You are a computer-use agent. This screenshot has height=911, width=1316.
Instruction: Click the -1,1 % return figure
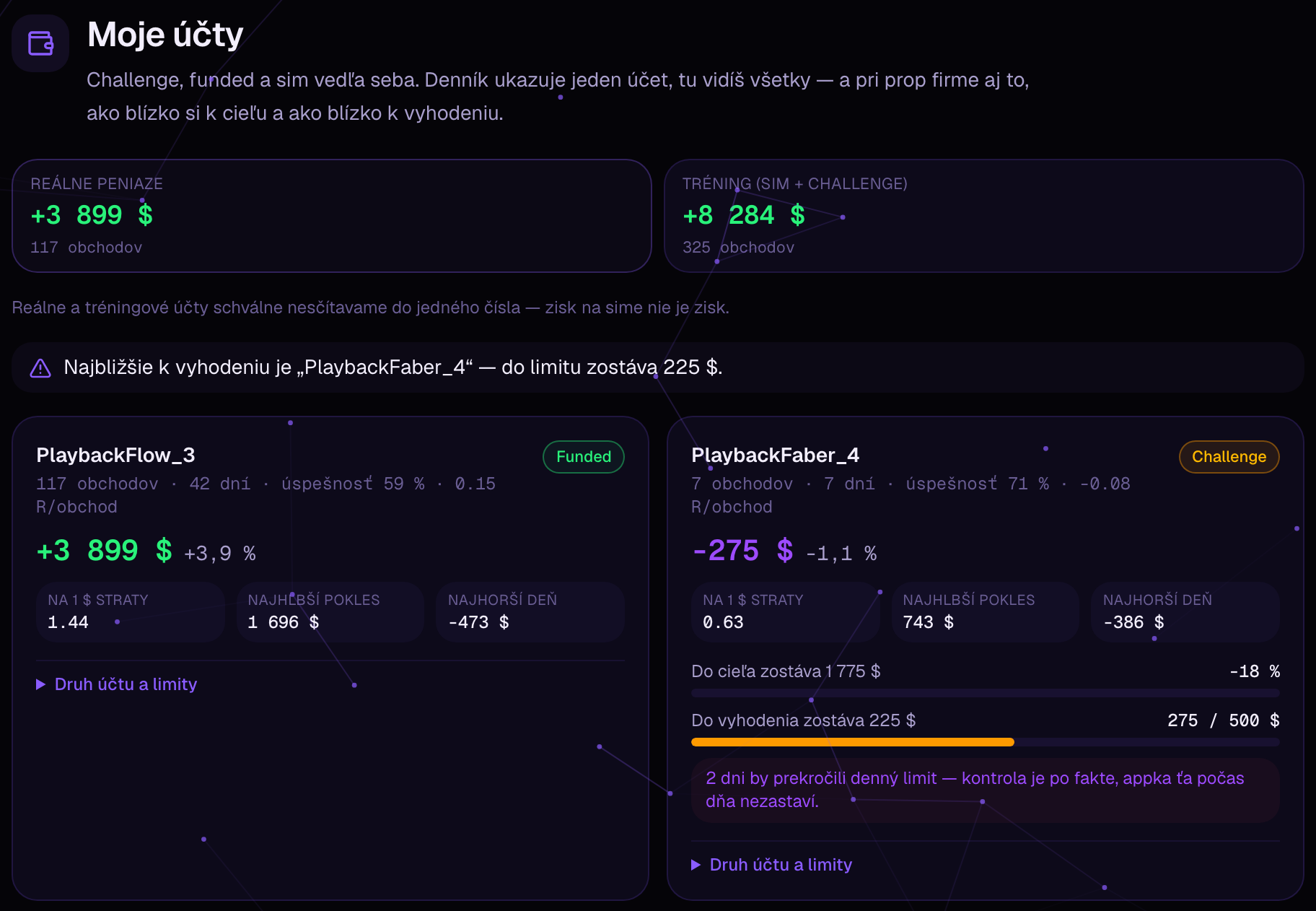click(841, 554)
